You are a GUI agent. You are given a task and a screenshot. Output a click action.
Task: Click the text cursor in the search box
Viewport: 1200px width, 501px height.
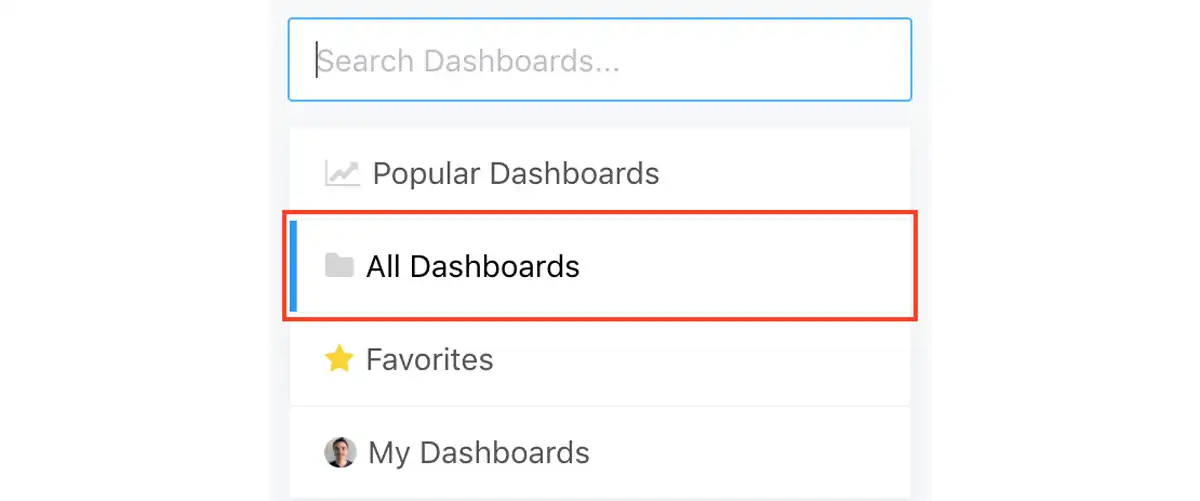click(317, 60)
